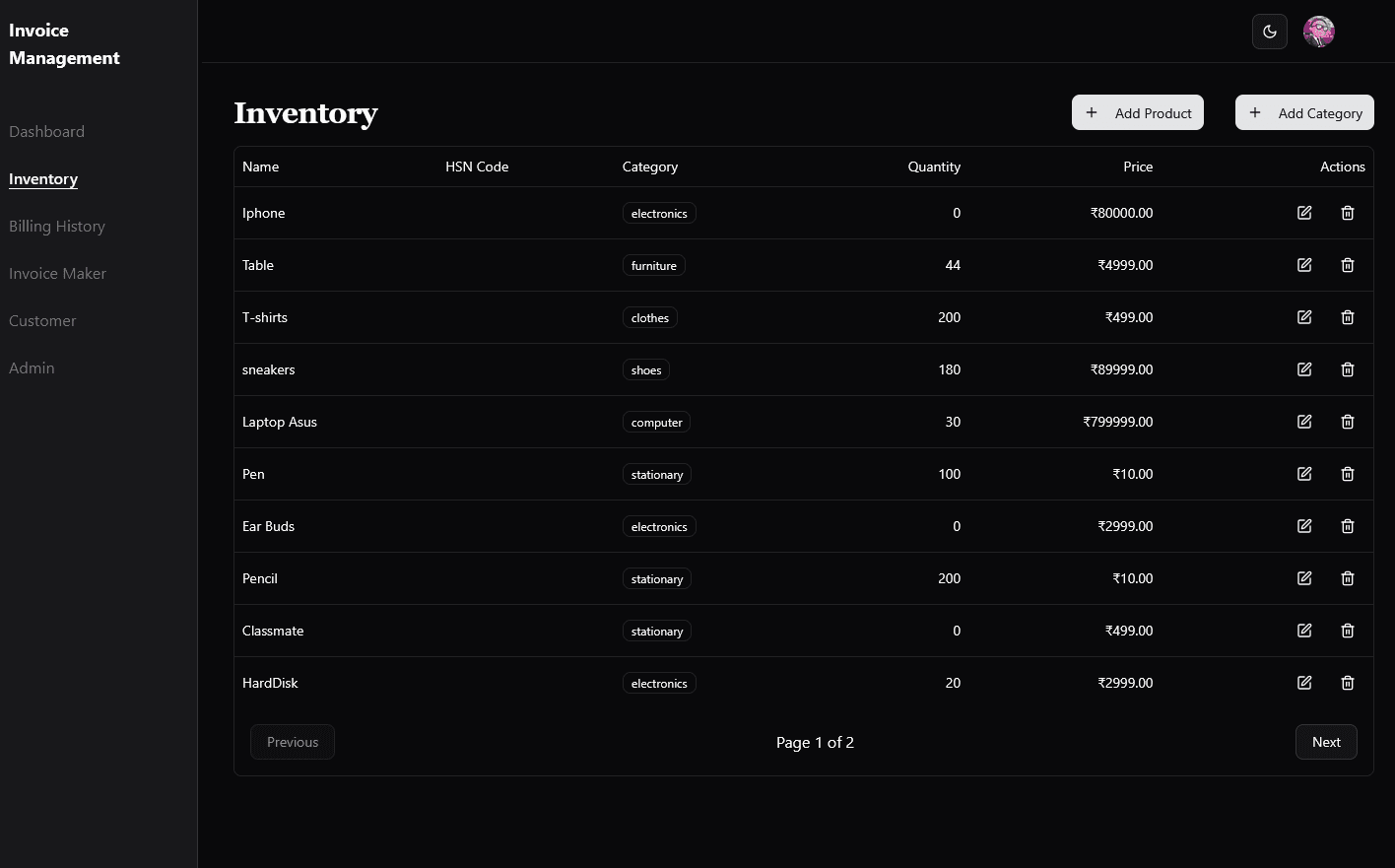The width and height of the screenshot is (1395, 868).
Task: Open the profile avatar menu
Action: [1319, 31]
